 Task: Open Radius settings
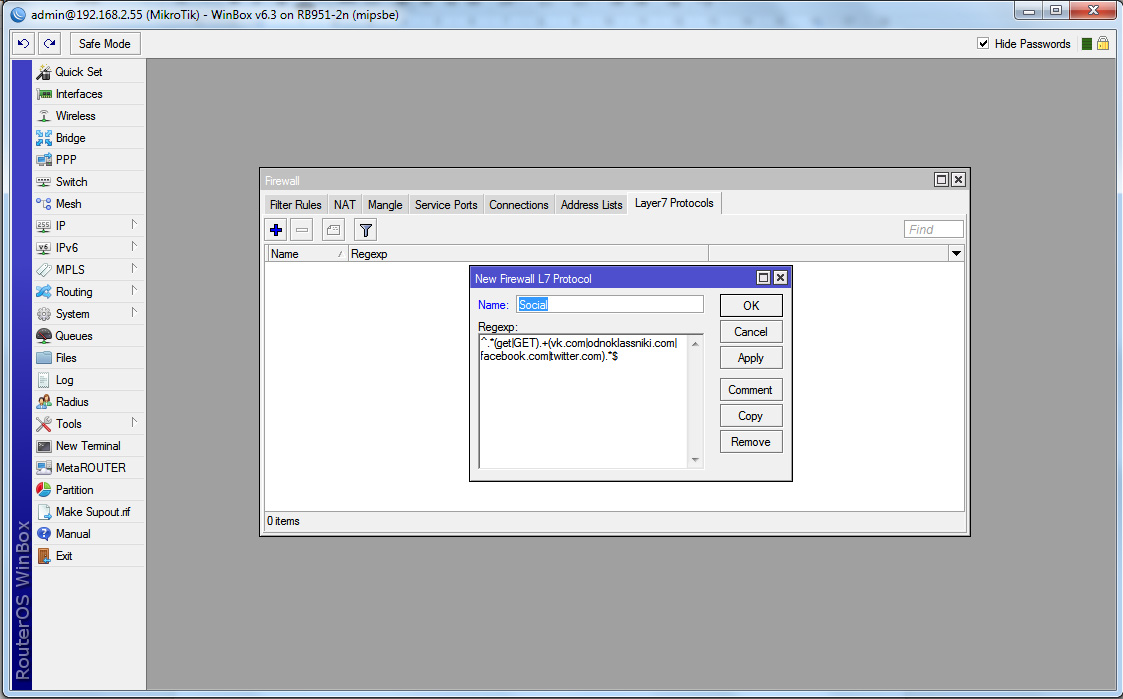coord(89,402)
